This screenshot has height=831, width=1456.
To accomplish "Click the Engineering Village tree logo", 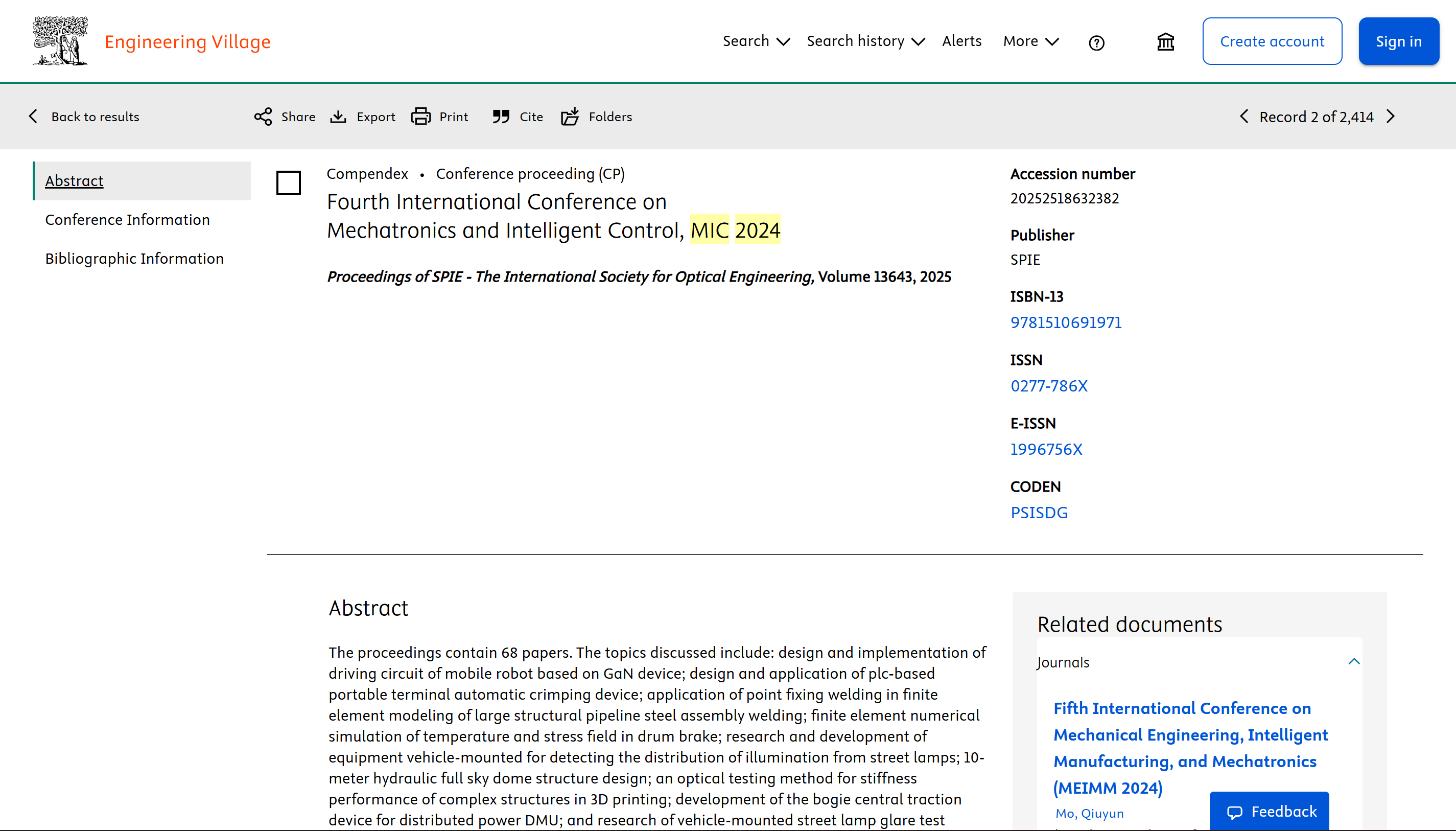I will click(x=60, y=40).
